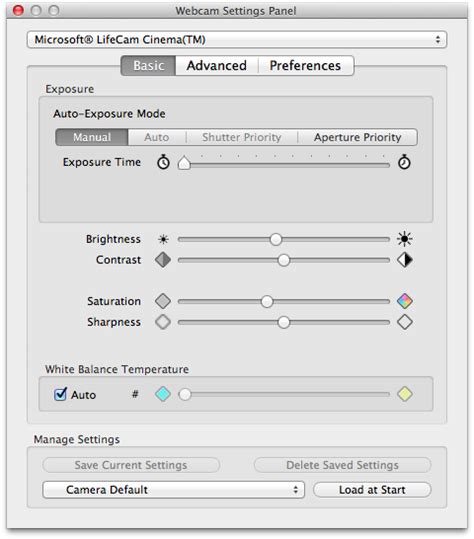This screenshot has height=539, width=474.
Task: Click the short exposure stopwatch icon
Action: (x=163, y=162)
